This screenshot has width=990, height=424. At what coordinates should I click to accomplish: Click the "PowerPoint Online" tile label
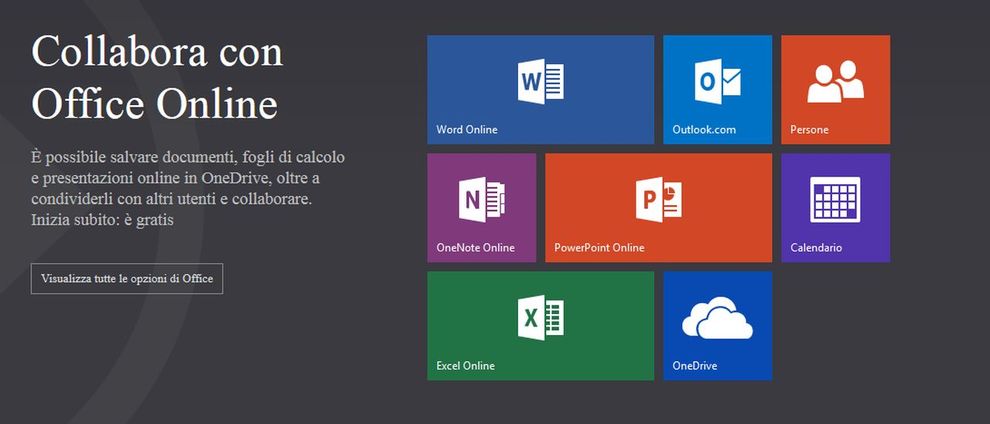[x=599, y=248]
